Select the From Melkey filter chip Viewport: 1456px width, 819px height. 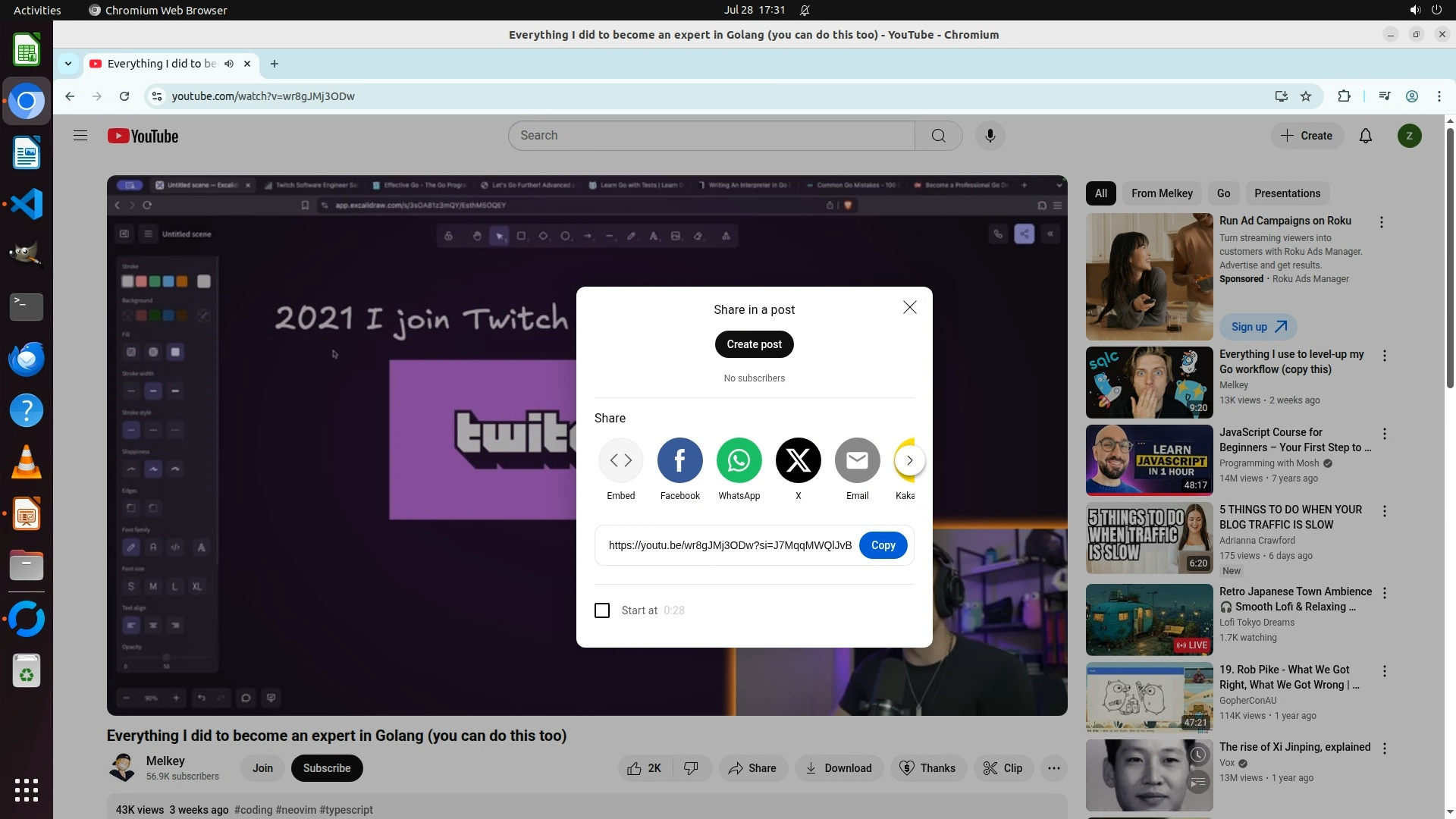[x=1162, y=193]
